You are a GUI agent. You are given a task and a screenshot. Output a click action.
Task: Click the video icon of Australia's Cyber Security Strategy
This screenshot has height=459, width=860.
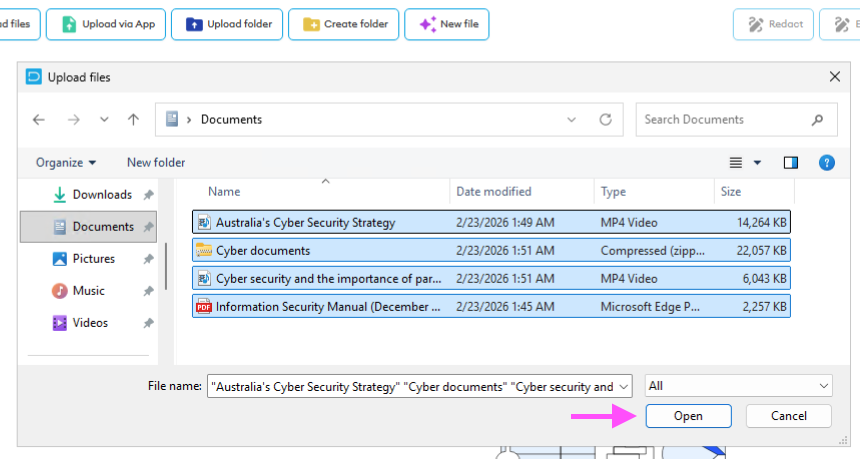pos(204,222)
